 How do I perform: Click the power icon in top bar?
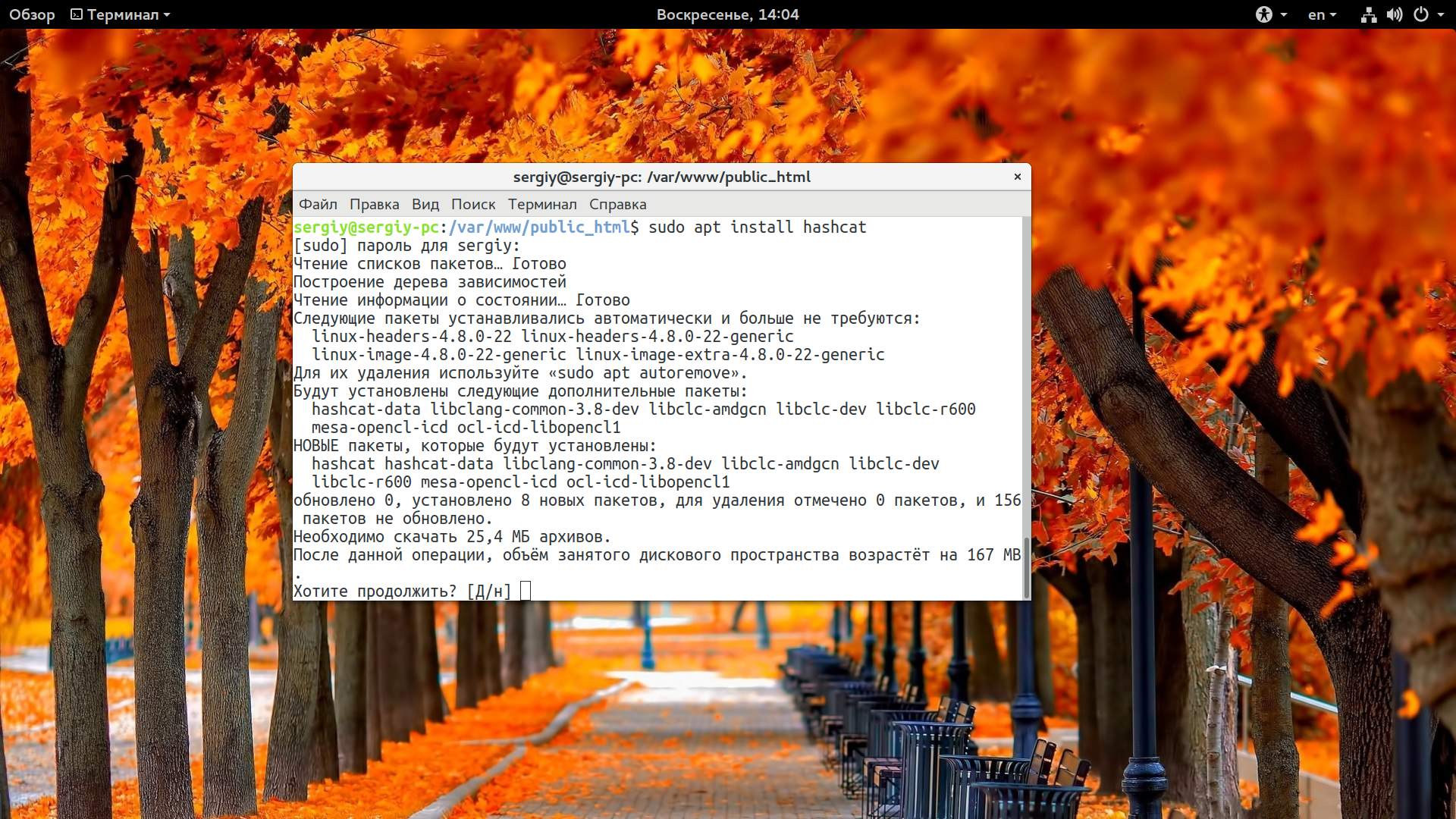[x=1421, y=14]
